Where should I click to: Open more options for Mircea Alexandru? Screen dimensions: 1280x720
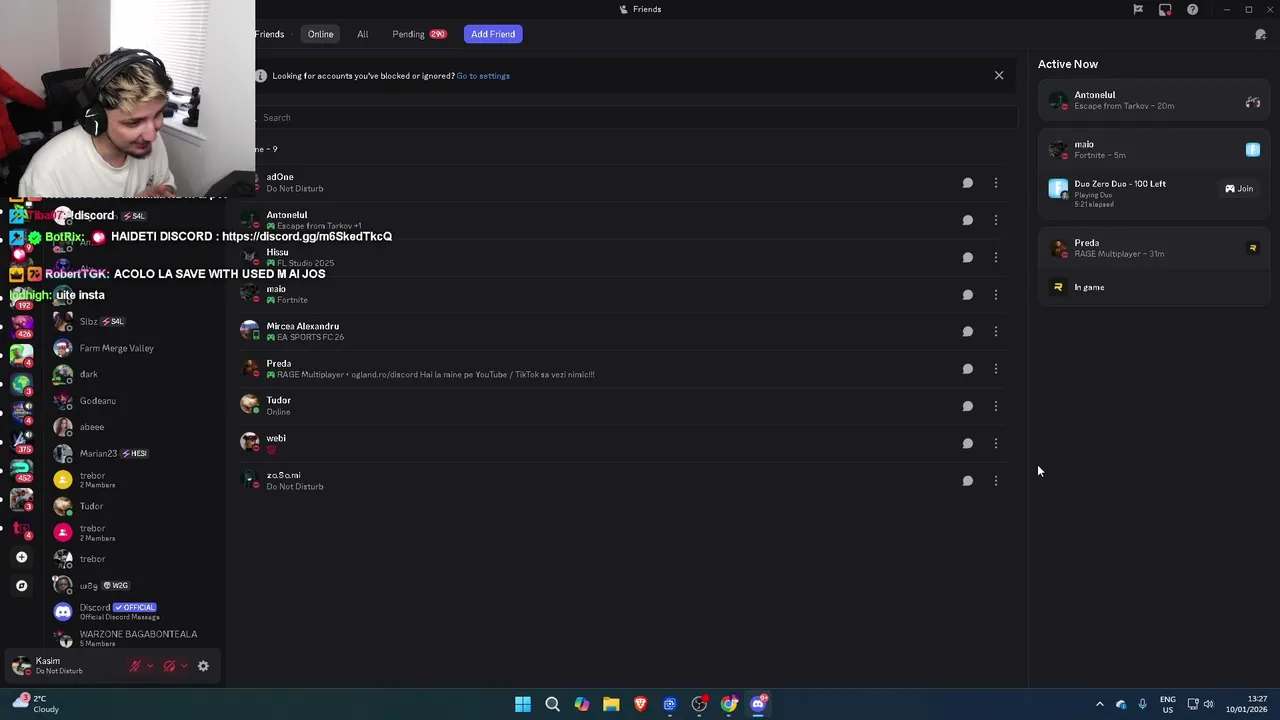point(996,332)
